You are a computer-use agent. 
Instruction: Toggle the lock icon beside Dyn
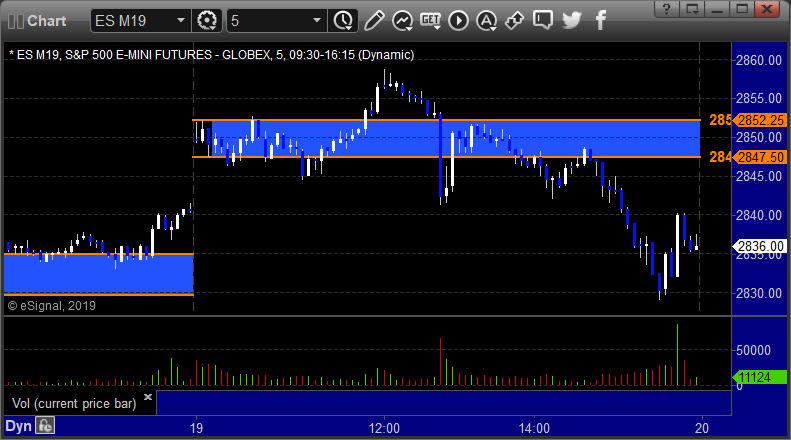(45, 426)
